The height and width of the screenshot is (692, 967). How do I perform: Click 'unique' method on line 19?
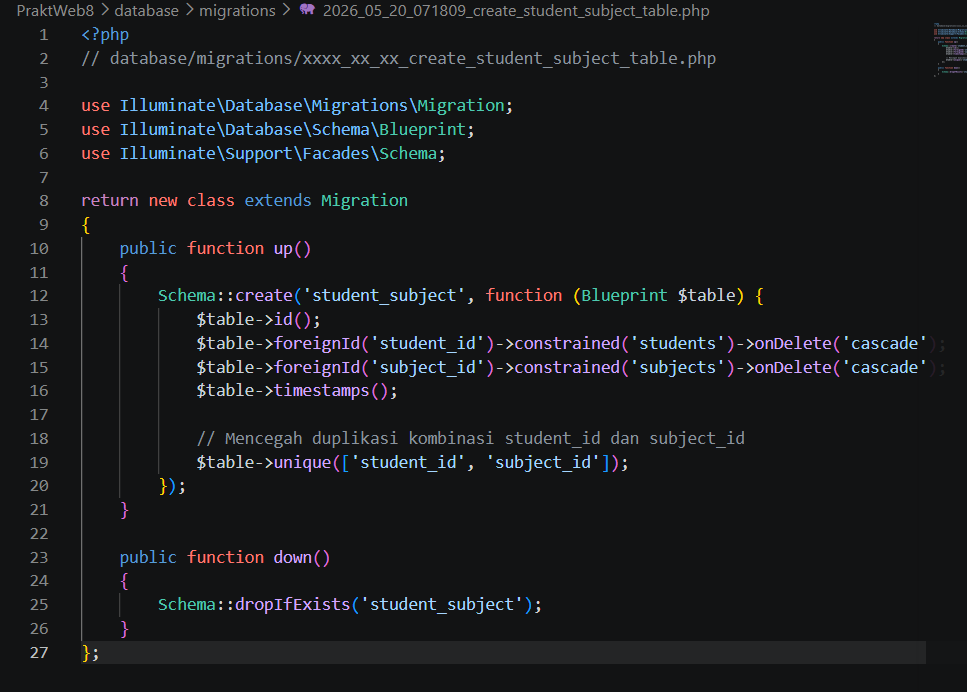pos(302,463)
